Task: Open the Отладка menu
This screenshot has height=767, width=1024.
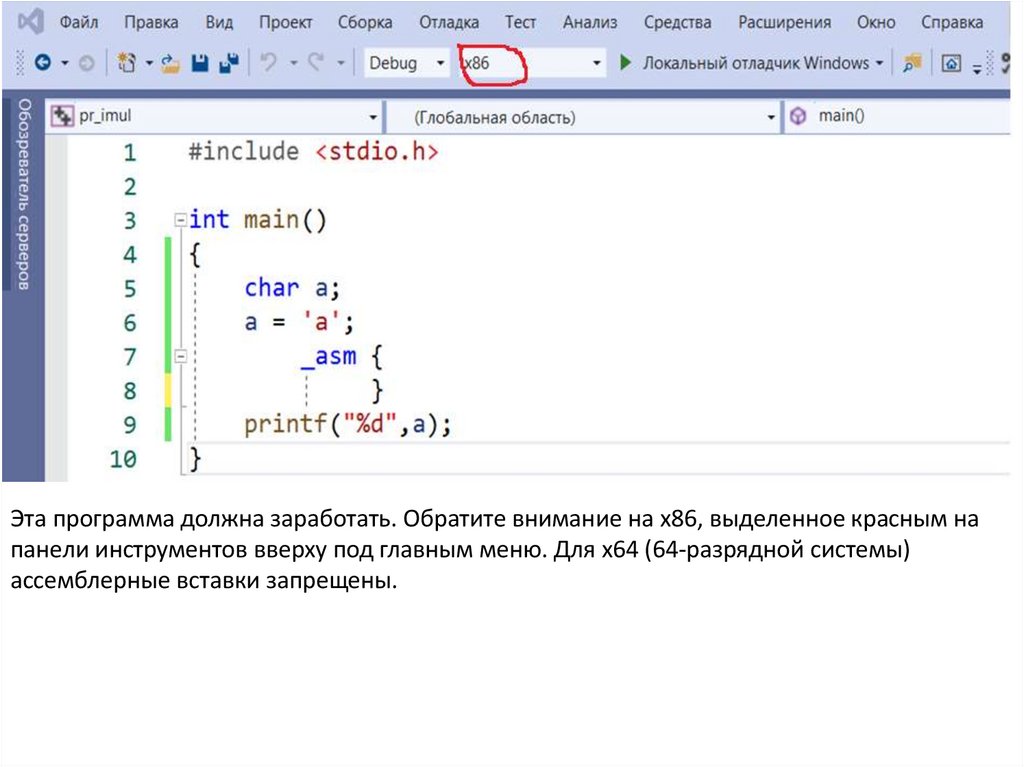Action: tap(448, 22)
